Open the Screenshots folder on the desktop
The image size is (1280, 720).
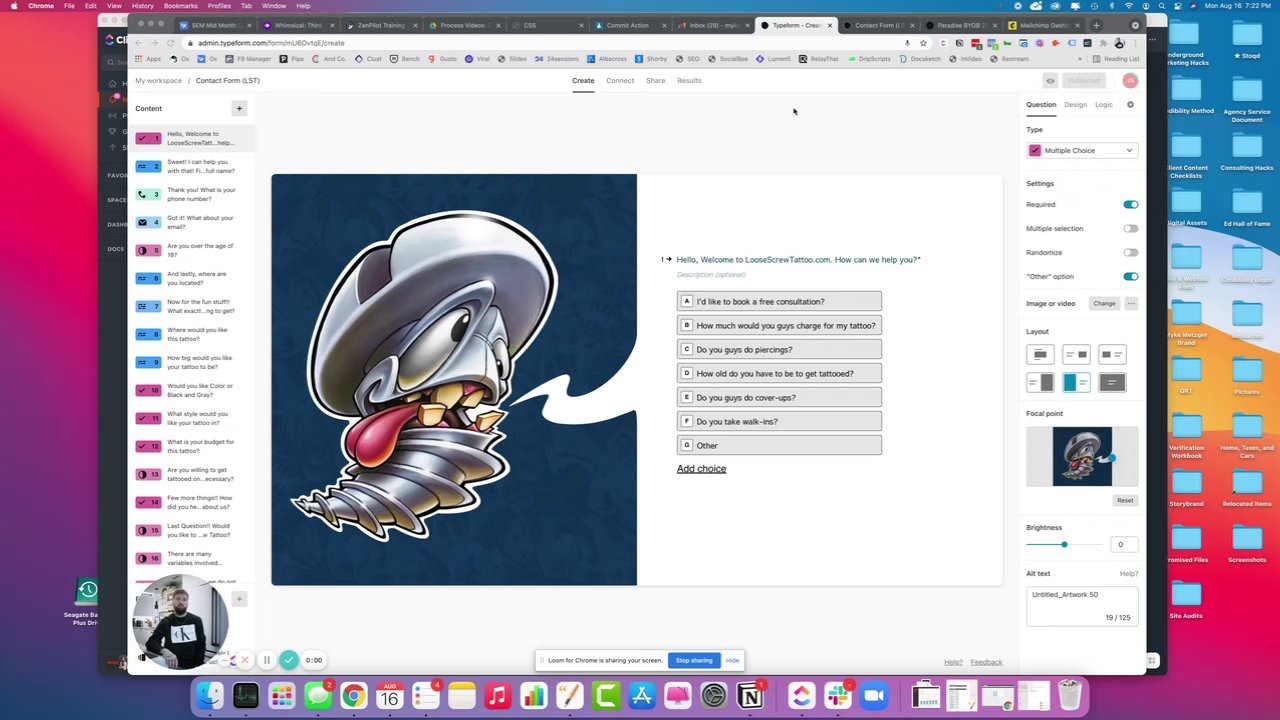(x=1246, y=545)
